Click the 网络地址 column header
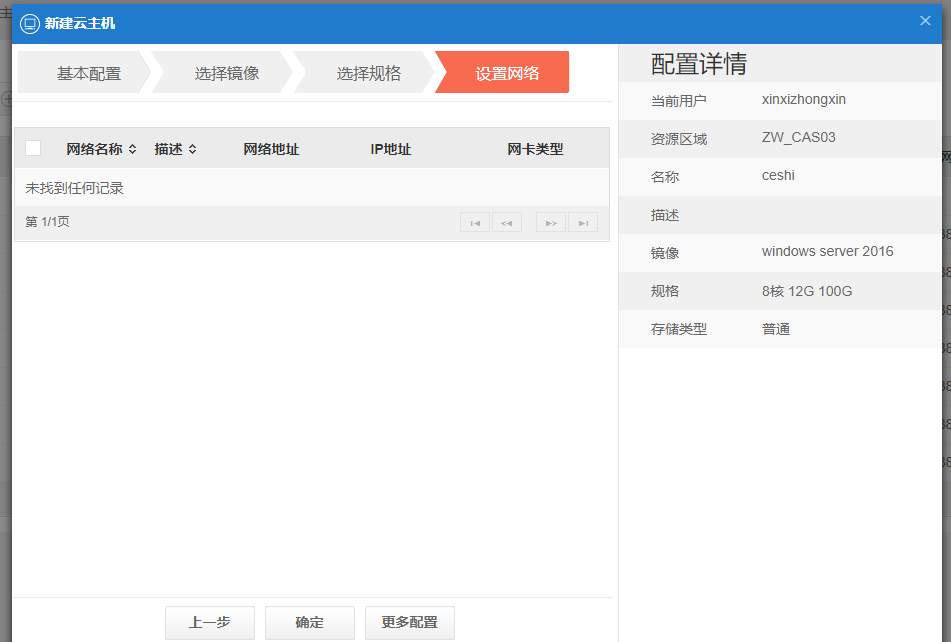Image resolution: width=951 pixels, height=642 pixels. point(271,149)
